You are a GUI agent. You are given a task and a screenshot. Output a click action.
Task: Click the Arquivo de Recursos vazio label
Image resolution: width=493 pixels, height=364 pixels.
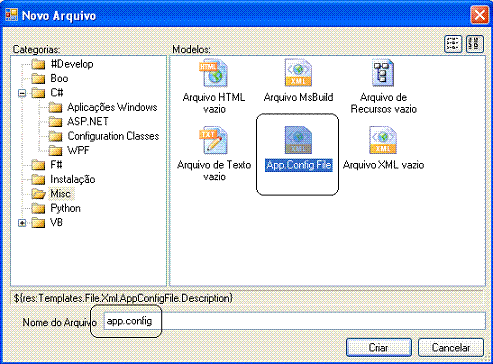(383, 103)
